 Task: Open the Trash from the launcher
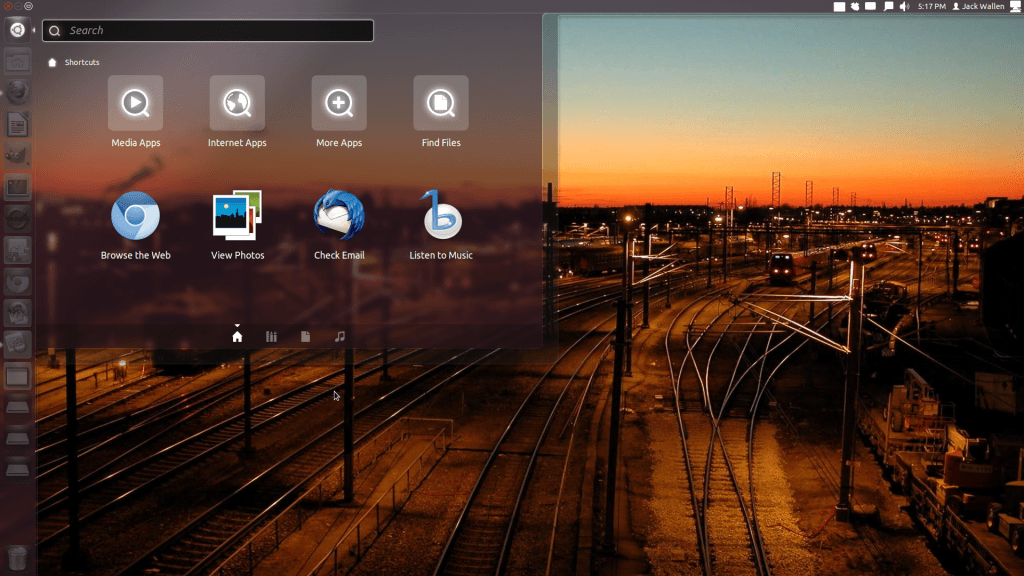point(16,558)
